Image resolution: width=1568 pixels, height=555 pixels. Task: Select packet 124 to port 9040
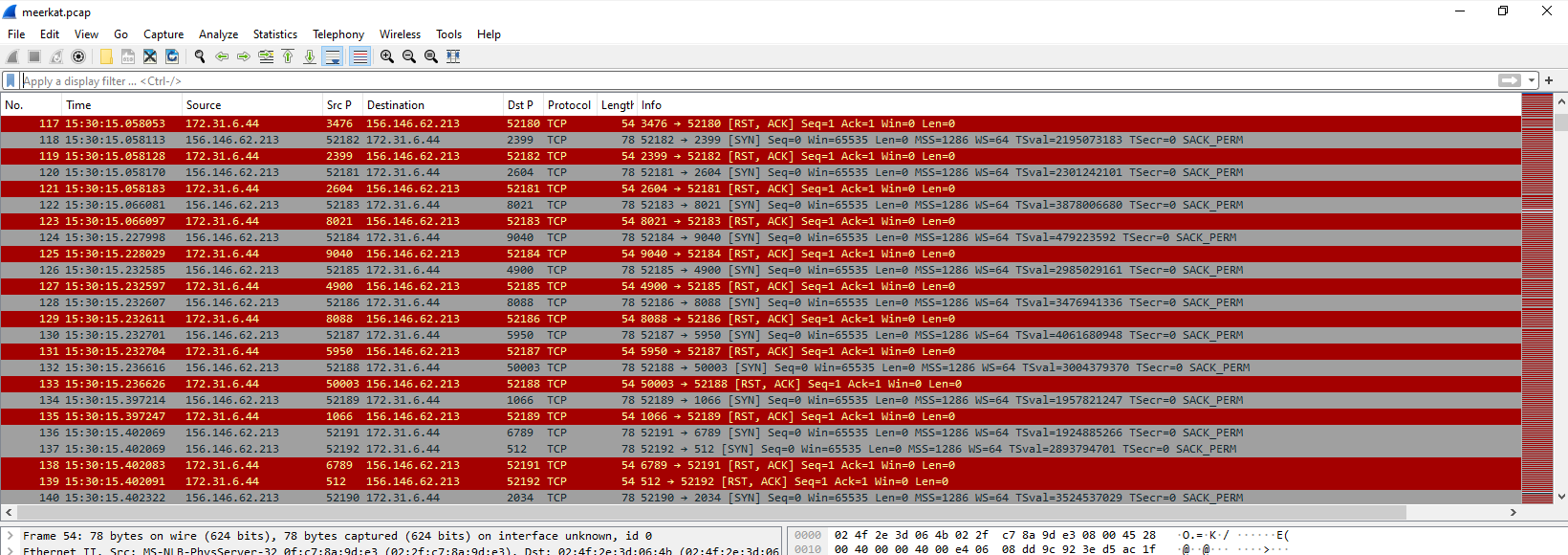coord(760,237)
